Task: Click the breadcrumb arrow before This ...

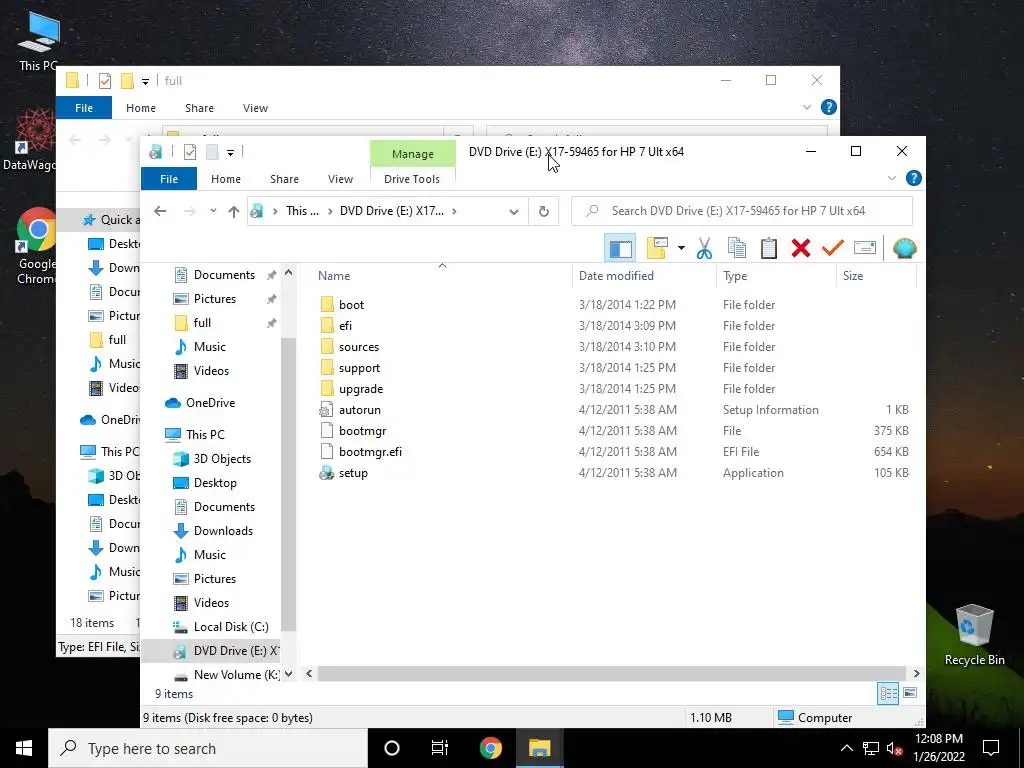Action: click(276, 211)
